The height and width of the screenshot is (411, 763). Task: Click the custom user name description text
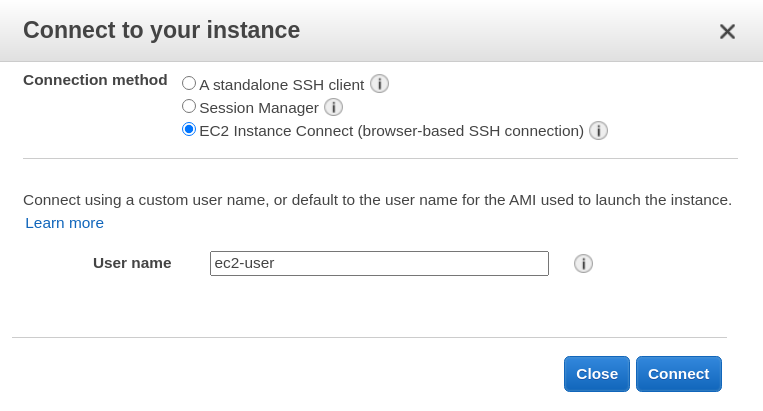click(377, 200)
